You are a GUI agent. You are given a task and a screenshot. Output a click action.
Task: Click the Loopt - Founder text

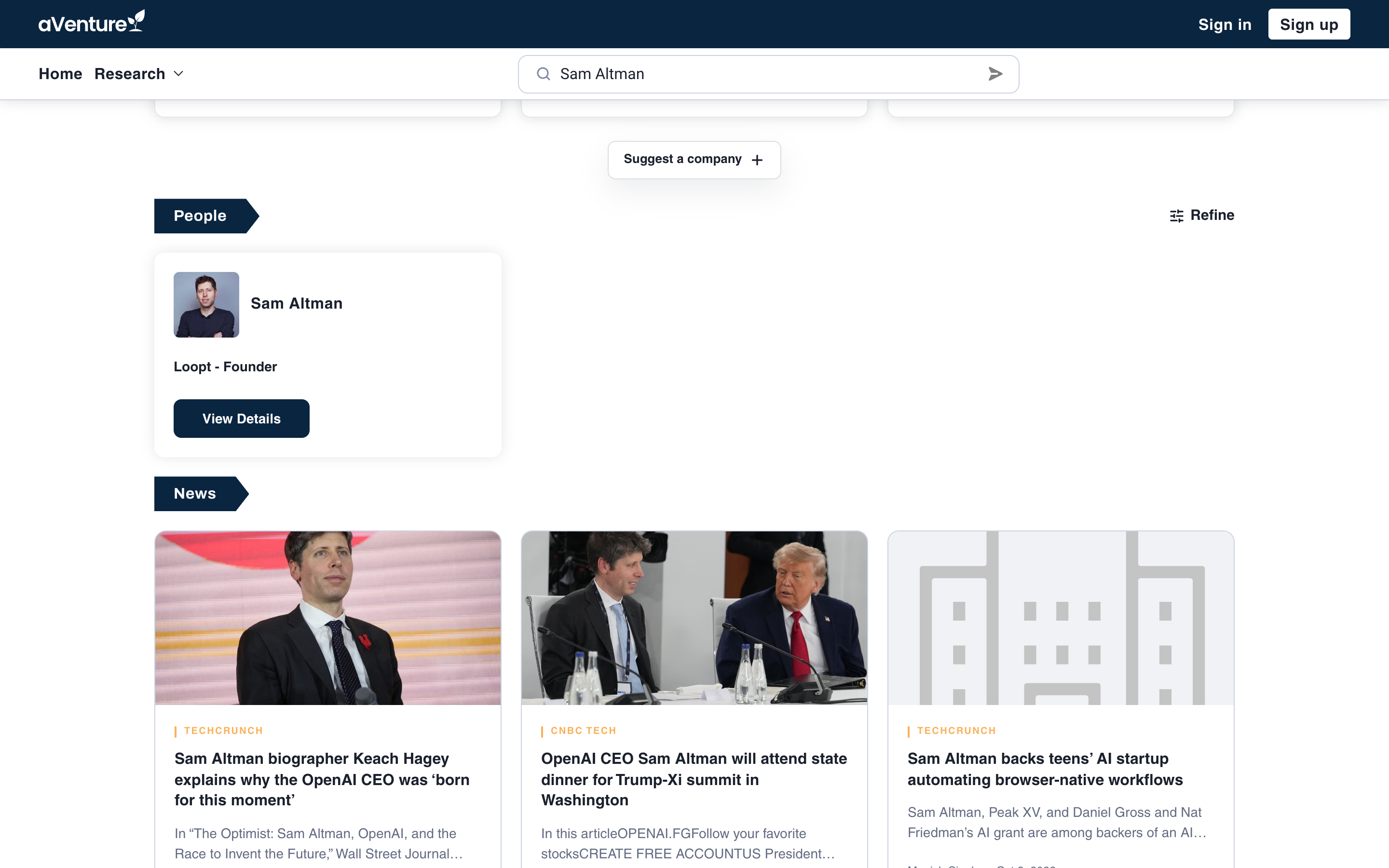(x=225, y=367)
